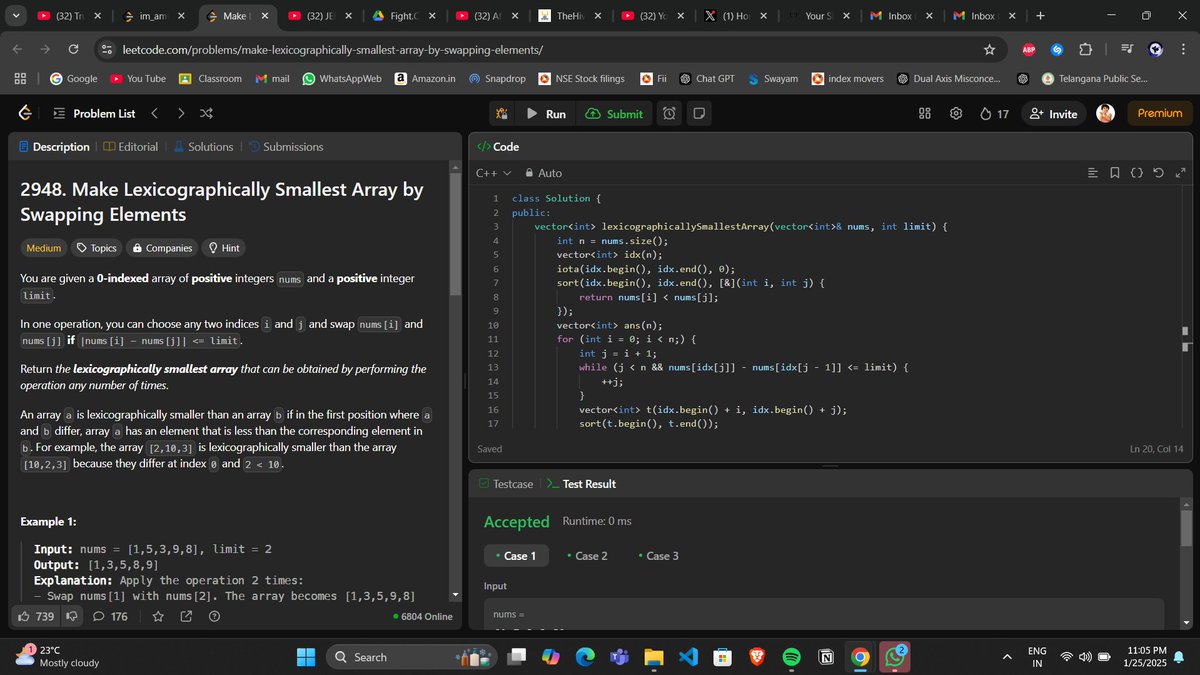
Task: Open the C++ language dropdown
Action: point(493,173)
